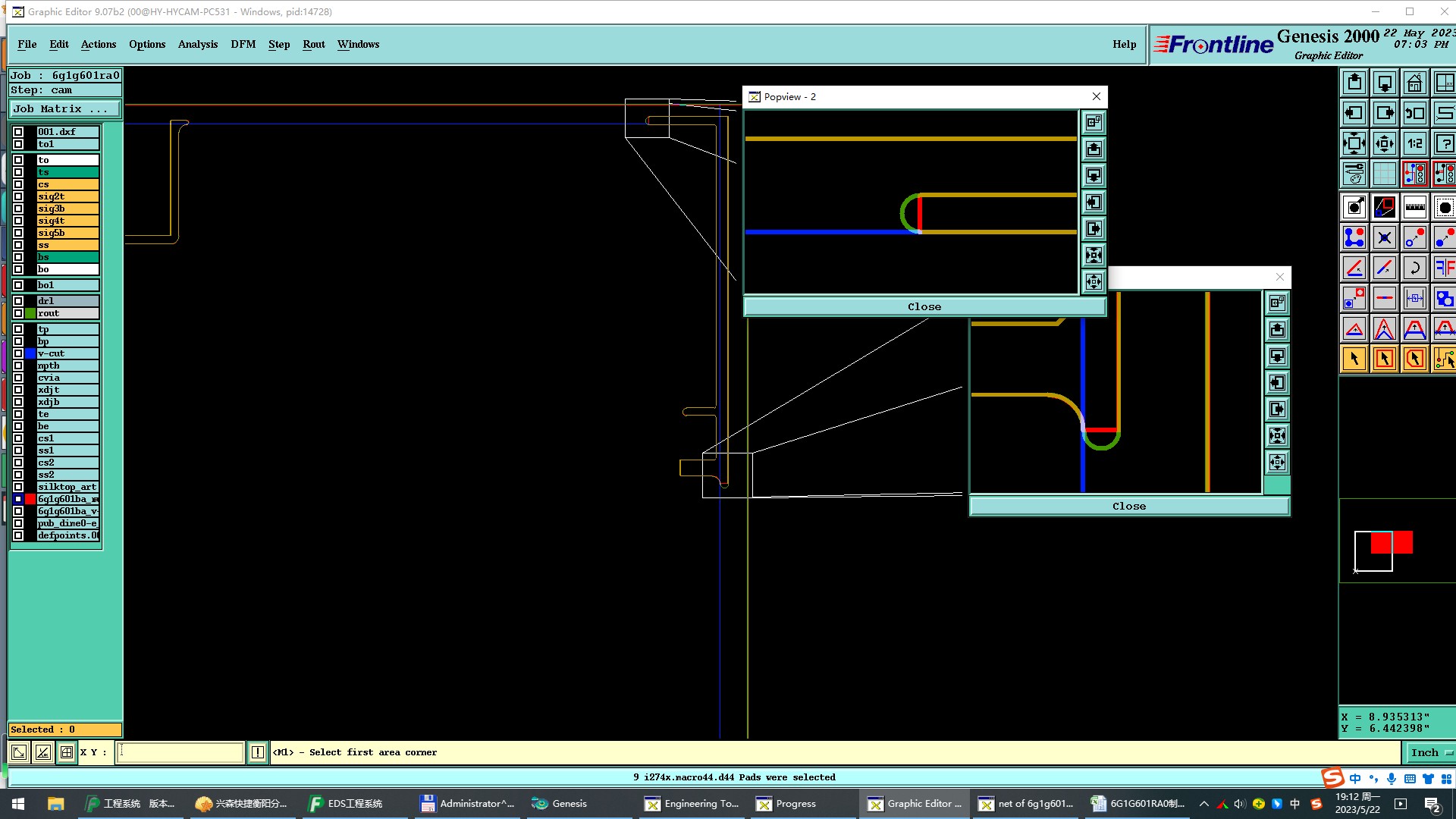
Task: Click the wrench and palette settings icon
Action: pyautogui.click(x=1354, y=174)
